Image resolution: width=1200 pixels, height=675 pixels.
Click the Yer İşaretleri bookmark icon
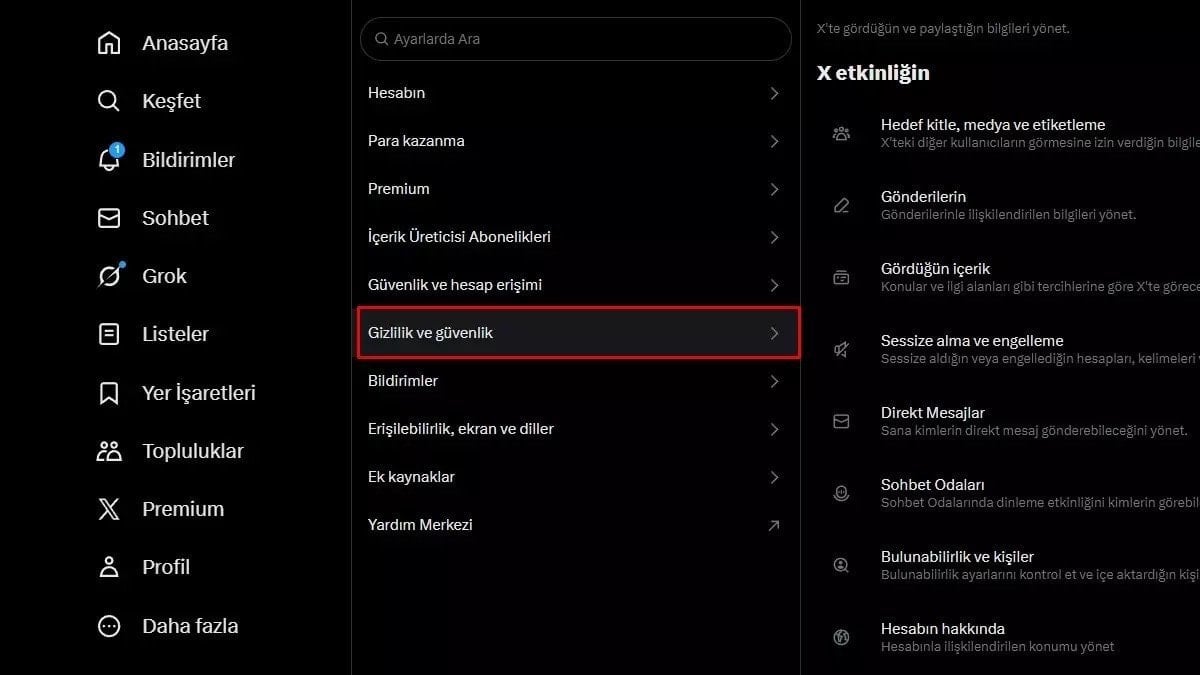point(109,392)
